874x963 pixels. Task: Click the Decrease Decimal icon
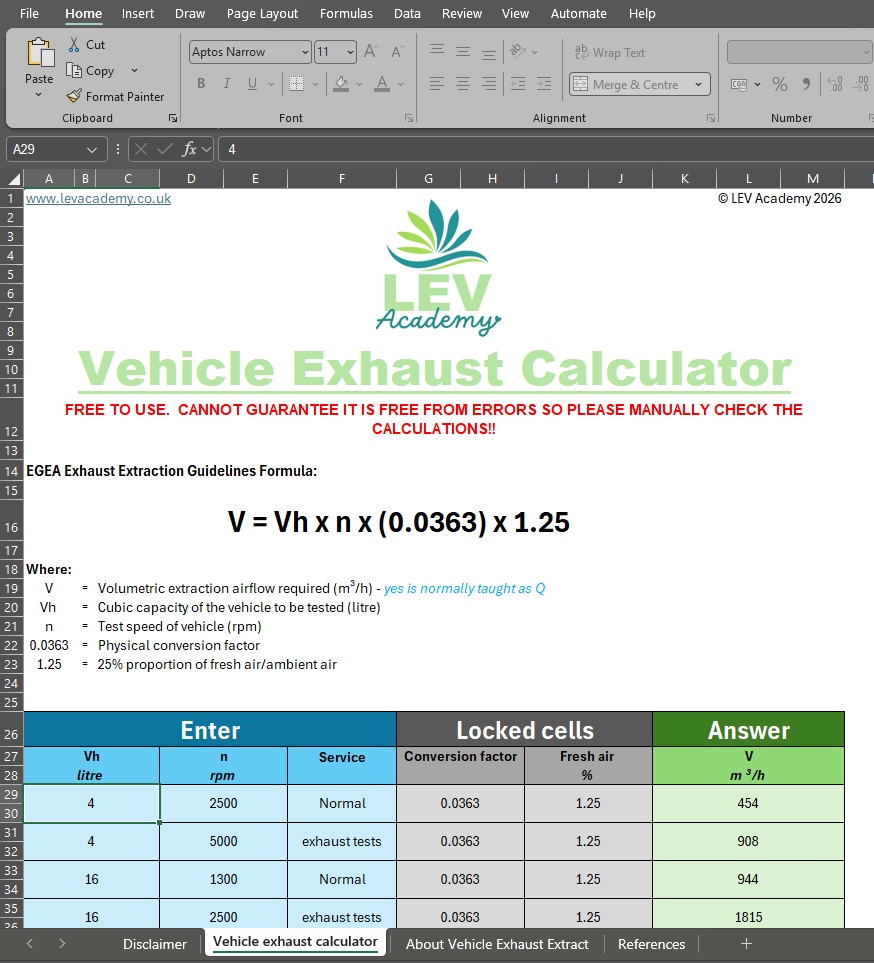(861, 84)
